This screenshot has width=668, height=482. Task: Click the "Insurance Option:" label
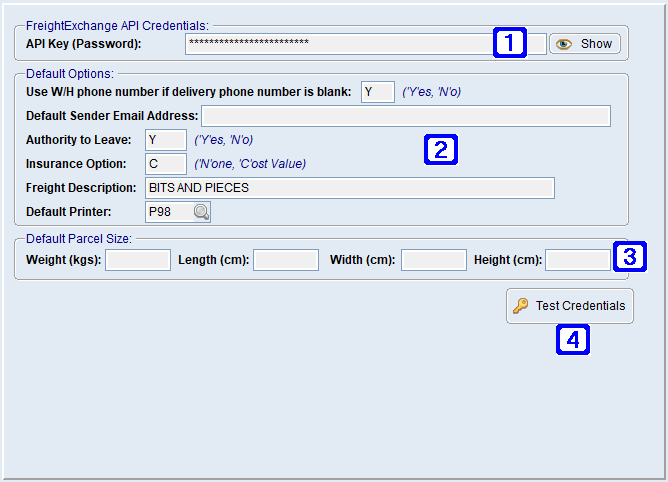tap(76, 164)
